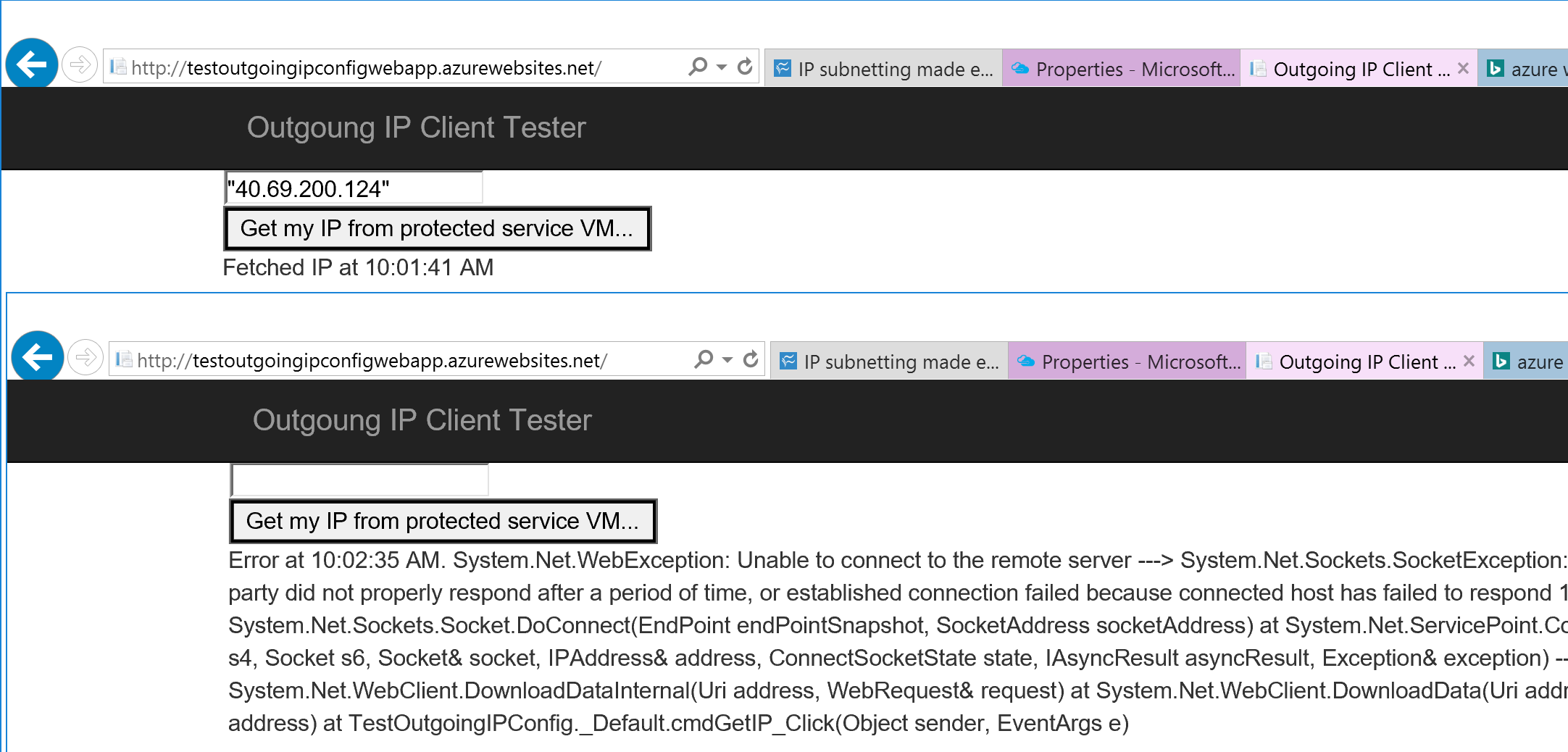Switch to the IP subnetting tab in the fetched-IP window
Image resolution: width=1568 pixels, height=752 pixels.
click(x=884, y=70)
